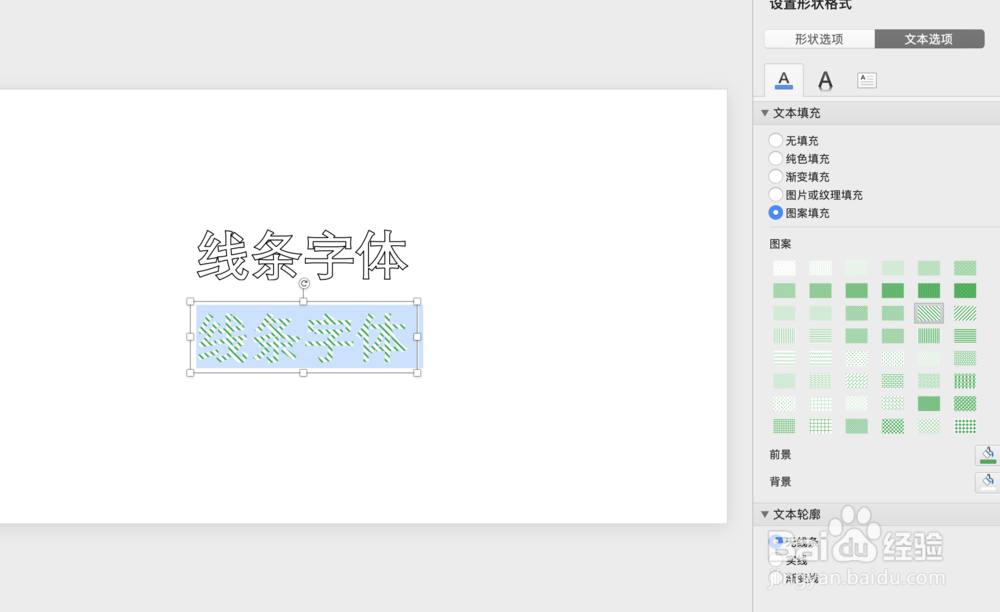The width and height of the screenshot is (1000, 612).
Task: Choose the darker horizontal stripes pattern
Action: tap(965, 335)
